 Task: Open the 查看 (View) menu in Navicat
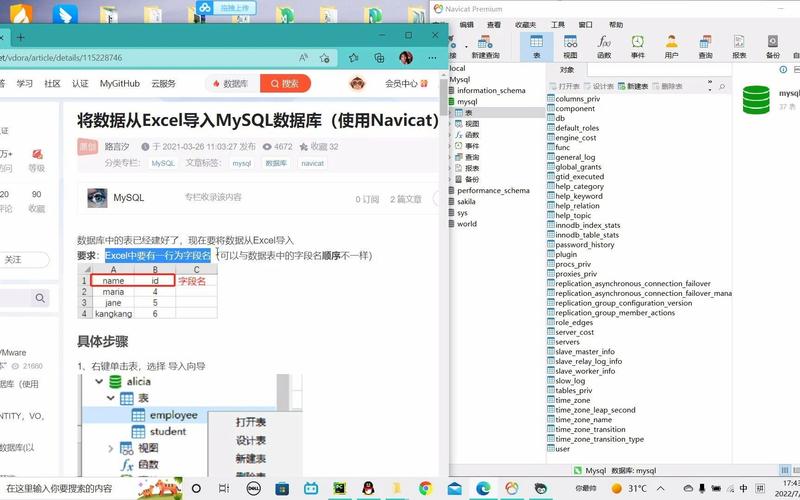493,24
